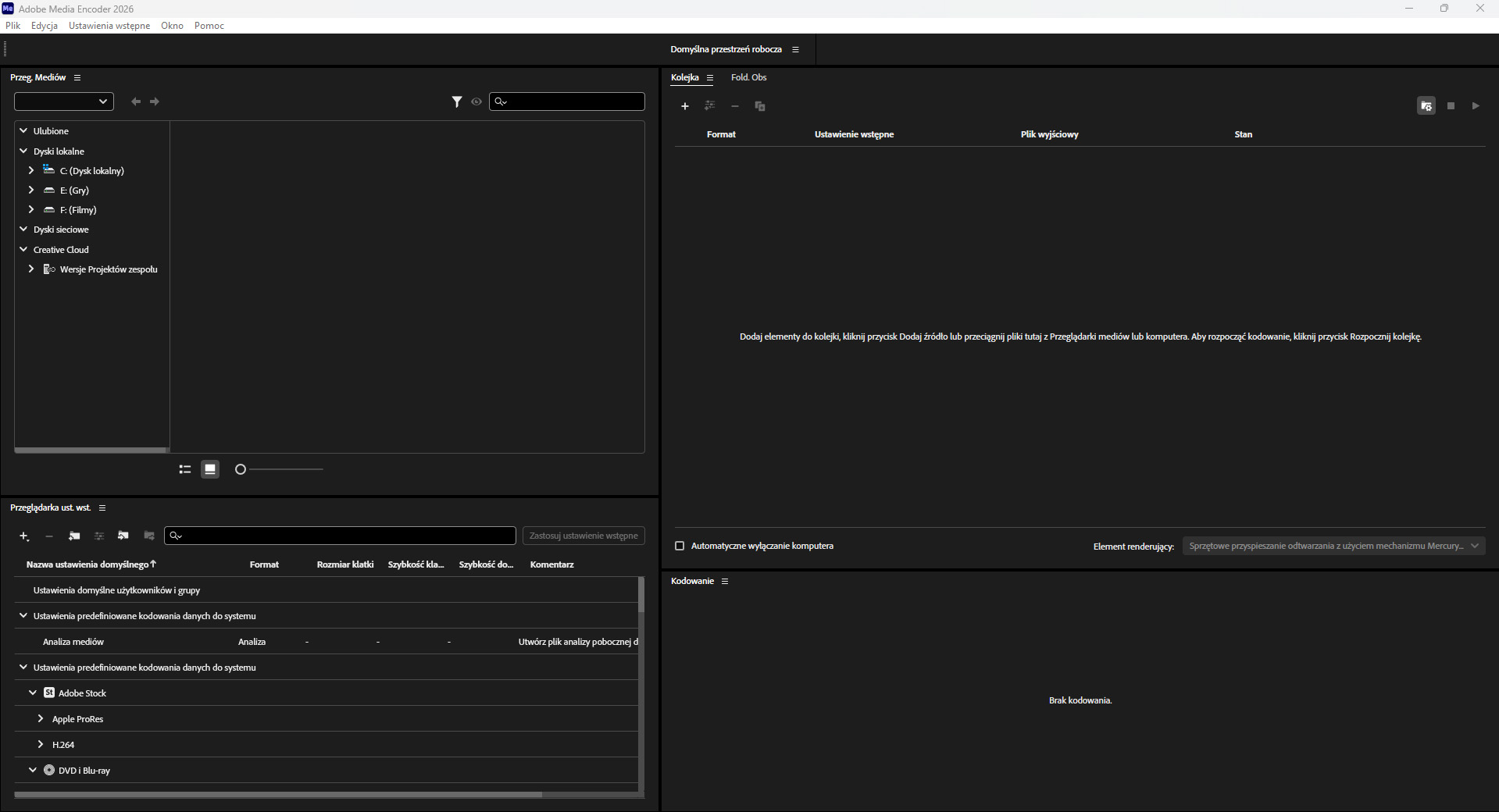Adjust the thumbnail size slider
1499x812 pixels.
point(241,469)
